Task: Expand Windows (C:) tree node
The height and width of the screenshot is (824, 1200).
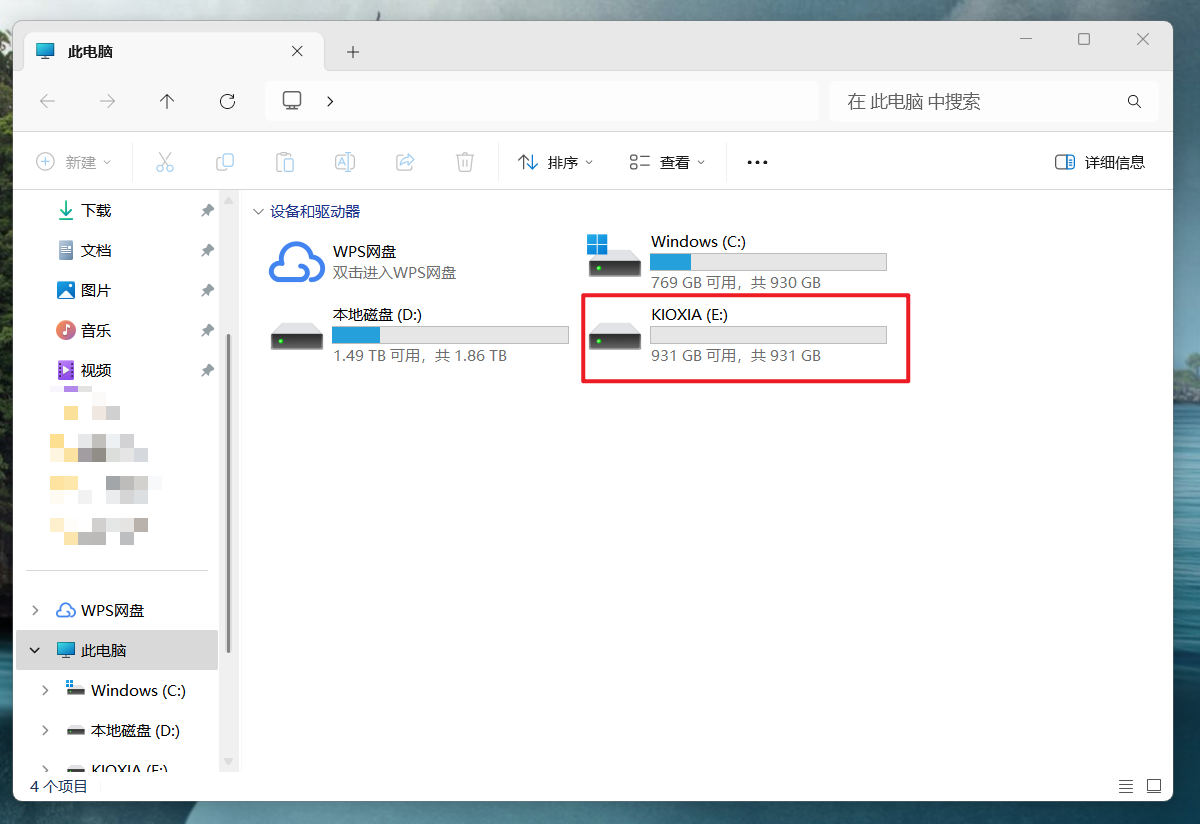Action: [45, 690]
